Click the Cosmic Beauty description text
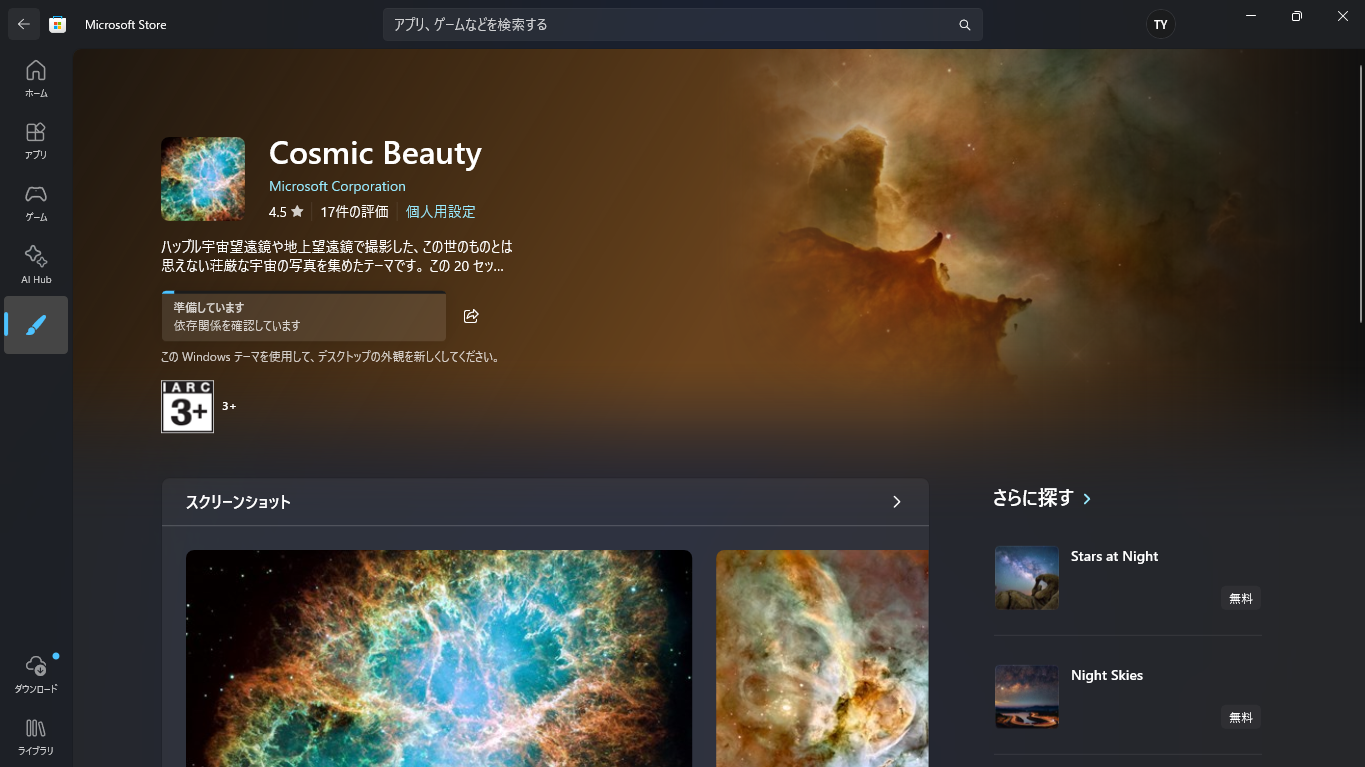Viewport: 1365px width, 767px height. pyautogui.click(x=337, y=256)
